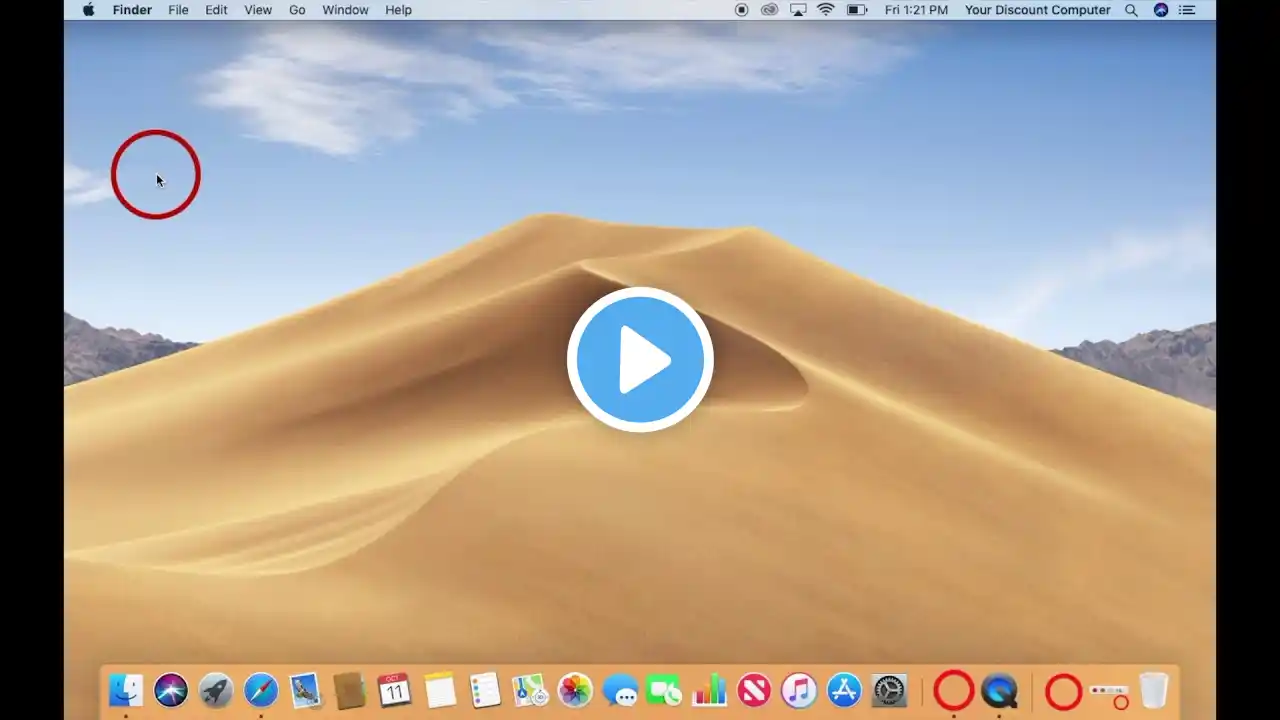Open the Window menu
Viewport: 1280px width, 720px height.
click(x=345, y=10)
